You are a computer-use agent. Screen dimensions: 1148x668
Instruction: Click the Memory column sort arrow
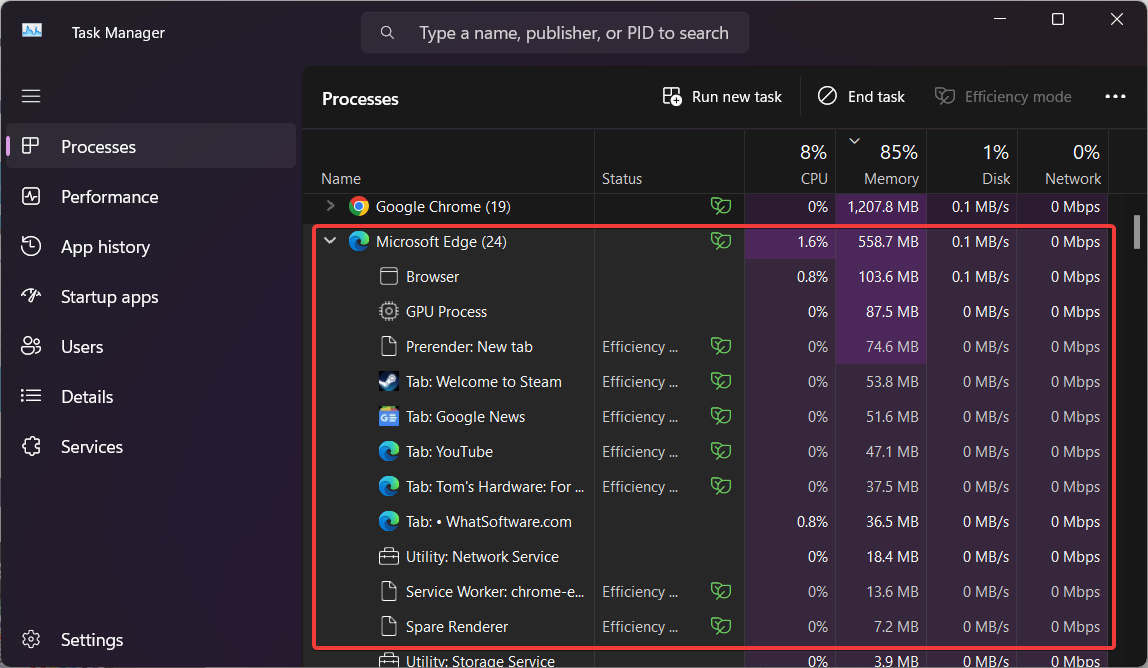pyautogui.click(x=855, y=142)
